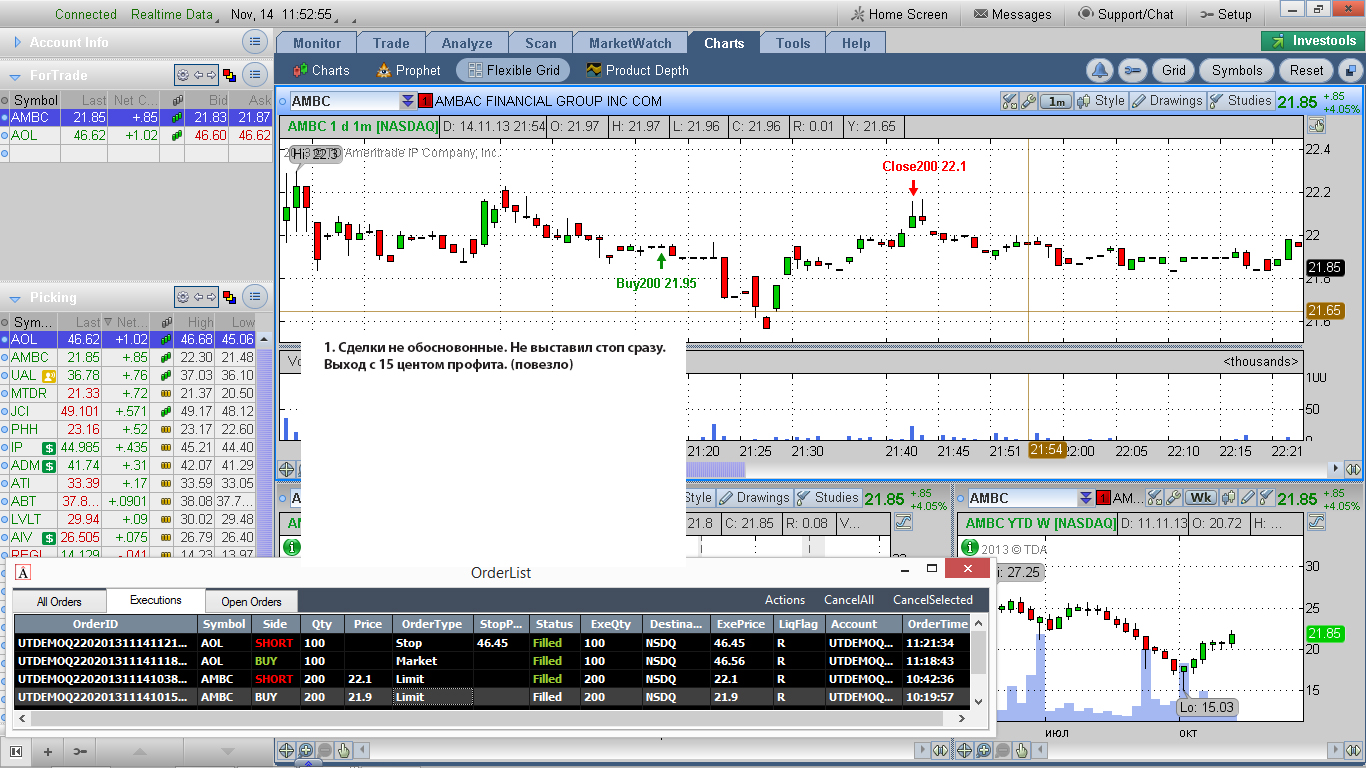1366x768 pixels.
Task: Switch to the MarketWatch tab
Action: click(630, 43)
